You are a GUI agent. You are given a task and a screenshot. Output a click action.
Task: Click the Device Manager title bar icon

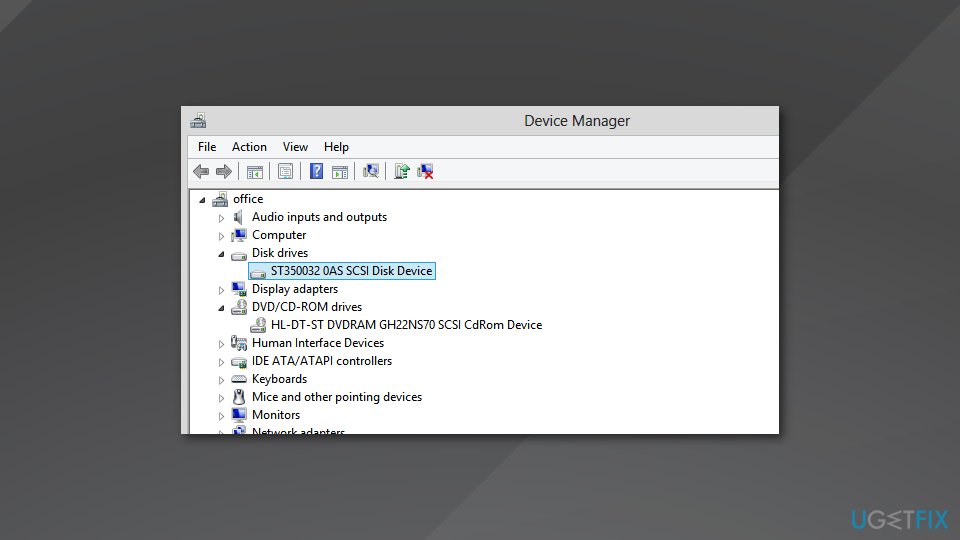(198, 121)
